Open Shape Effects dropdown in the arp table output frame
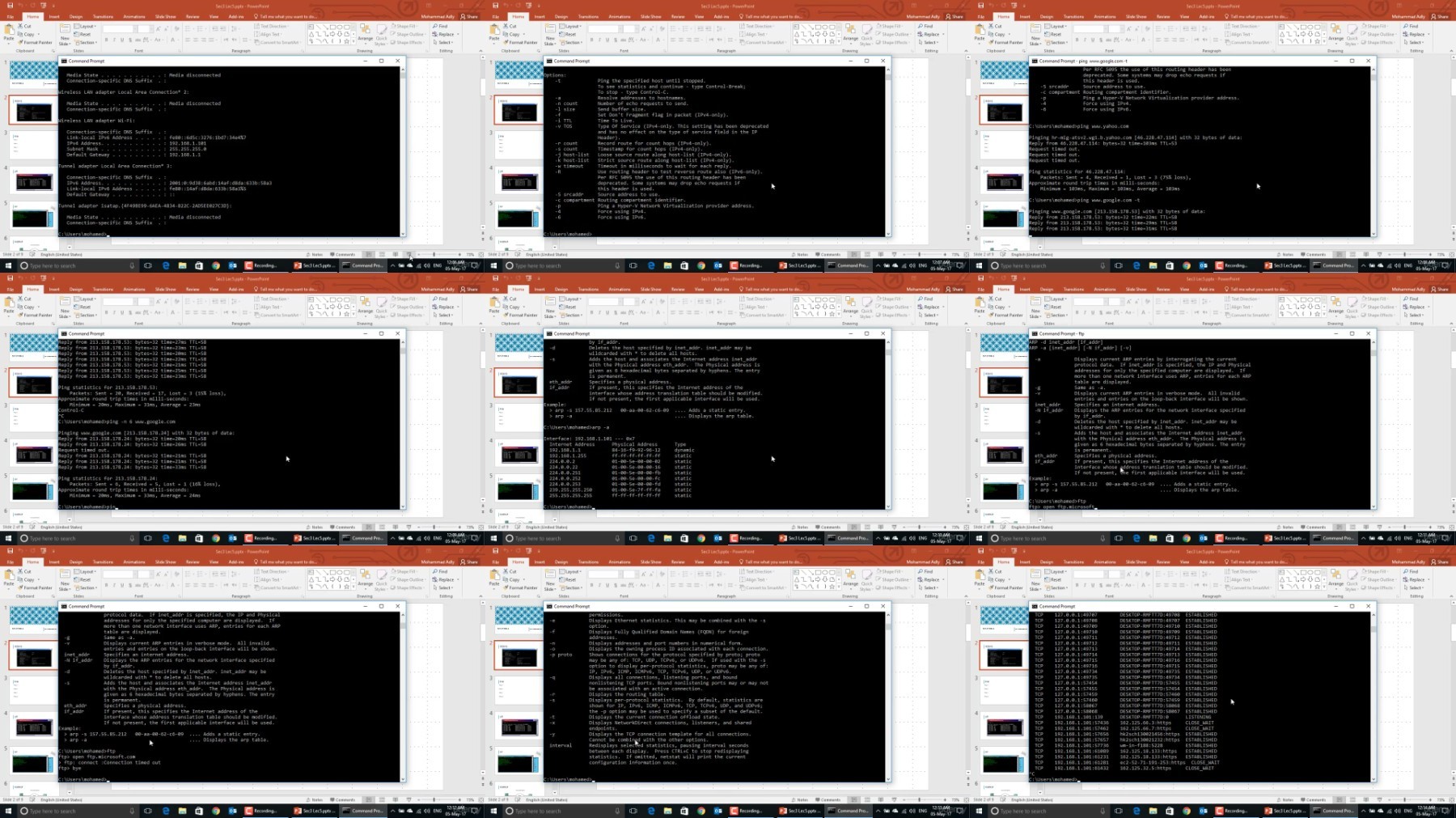Screen dimensions: 1456x818 [894, 316]
